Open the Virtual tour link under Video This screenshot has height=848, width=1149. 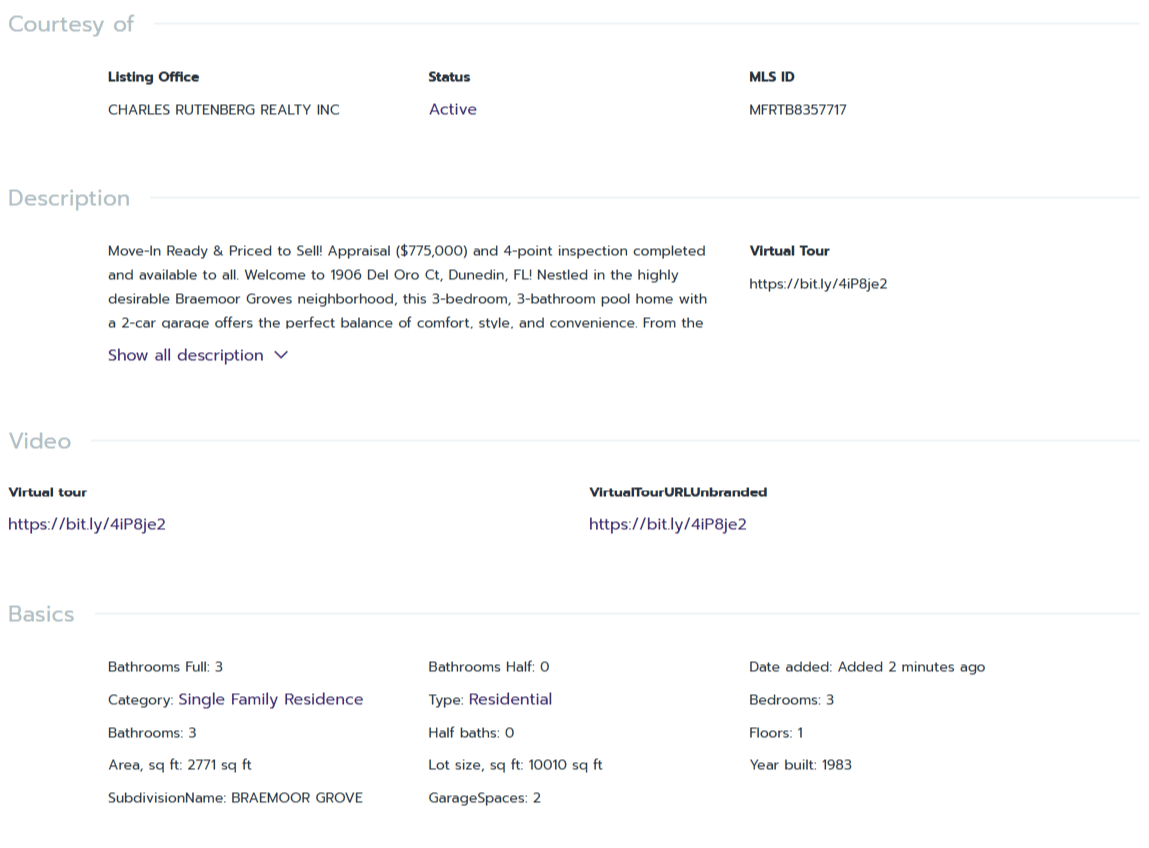coord(87,524)
